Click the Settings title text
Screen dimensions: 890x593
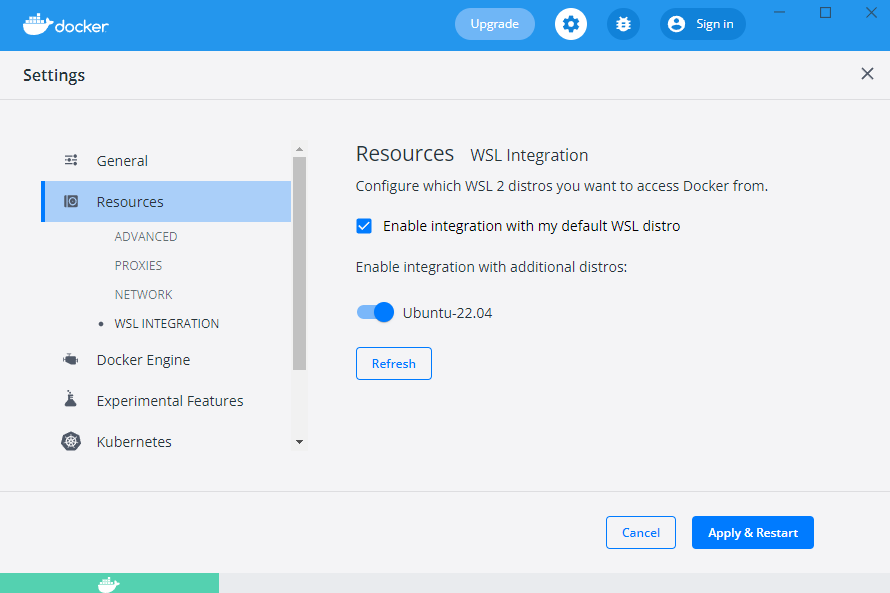[x=54, y=75]
